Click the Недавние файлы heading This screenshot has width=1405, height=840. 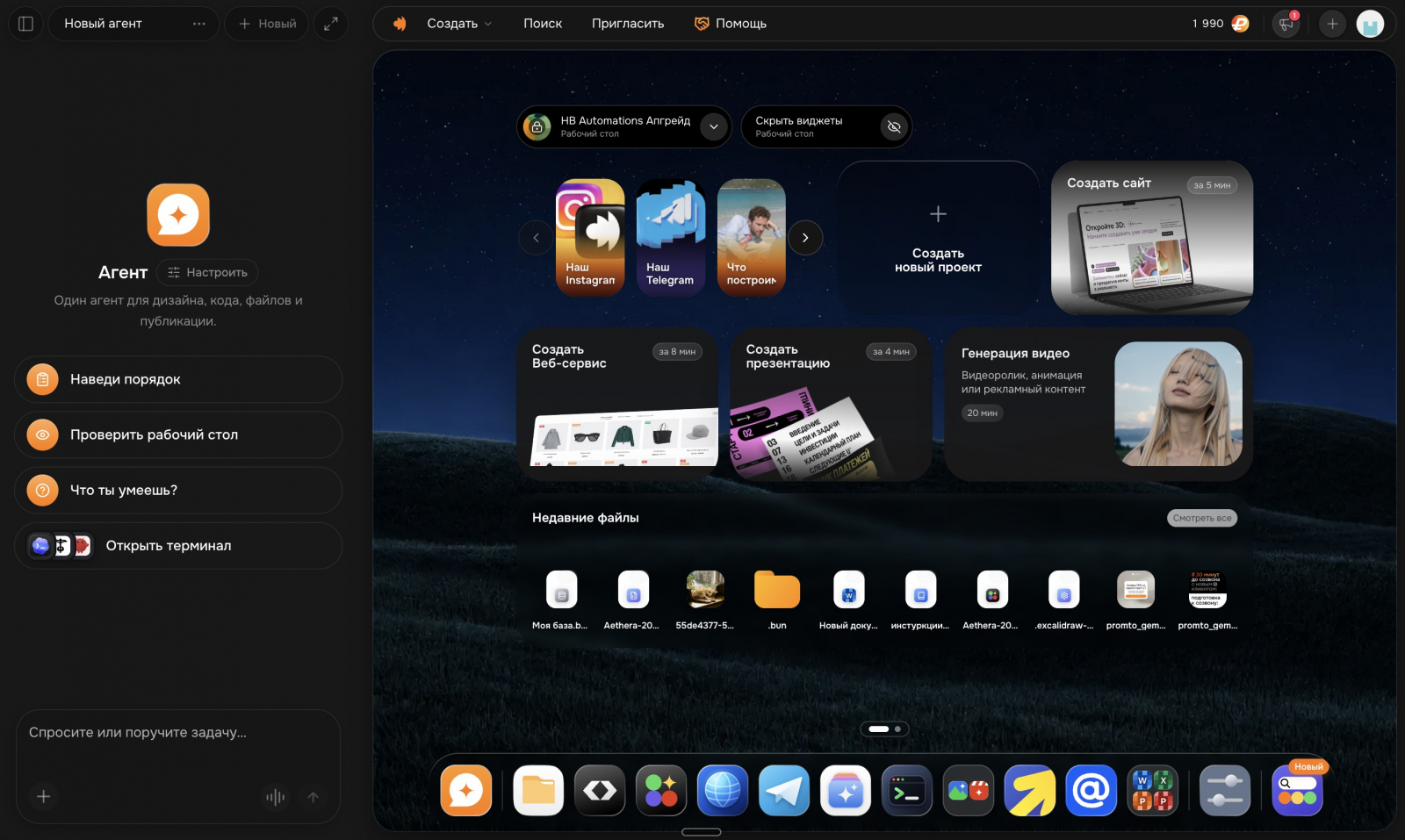click(x=586, y=518)
